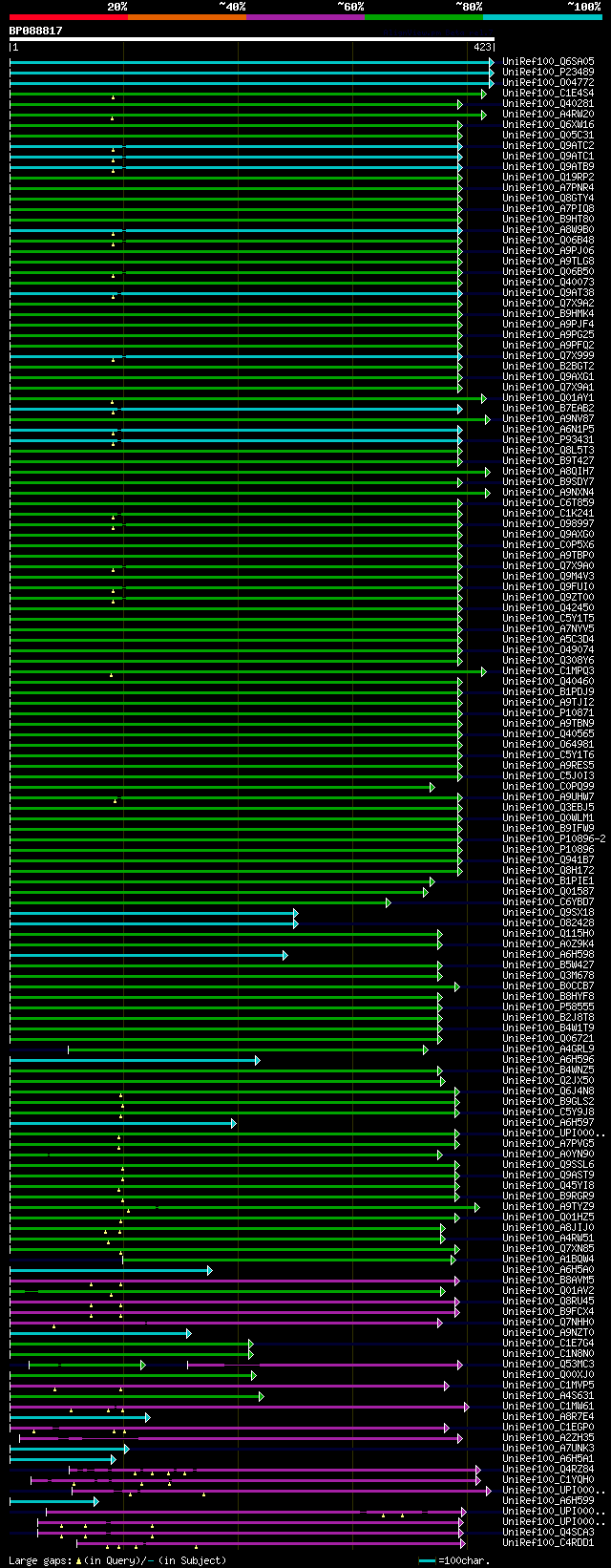Screen dimensions: 611x1568
Task: Select the UniRef100_Q6J4N8 label
Action: pyautogui.click(x=548, y=1091)
